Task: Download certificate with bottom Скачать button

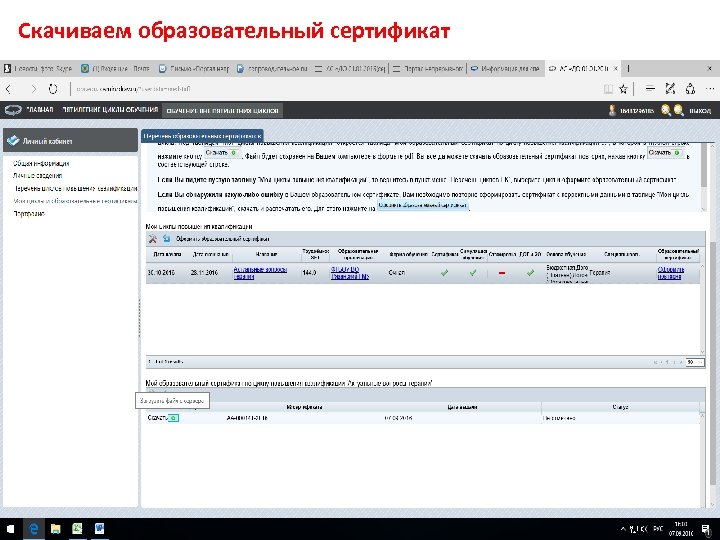Action: coord(163,418)
